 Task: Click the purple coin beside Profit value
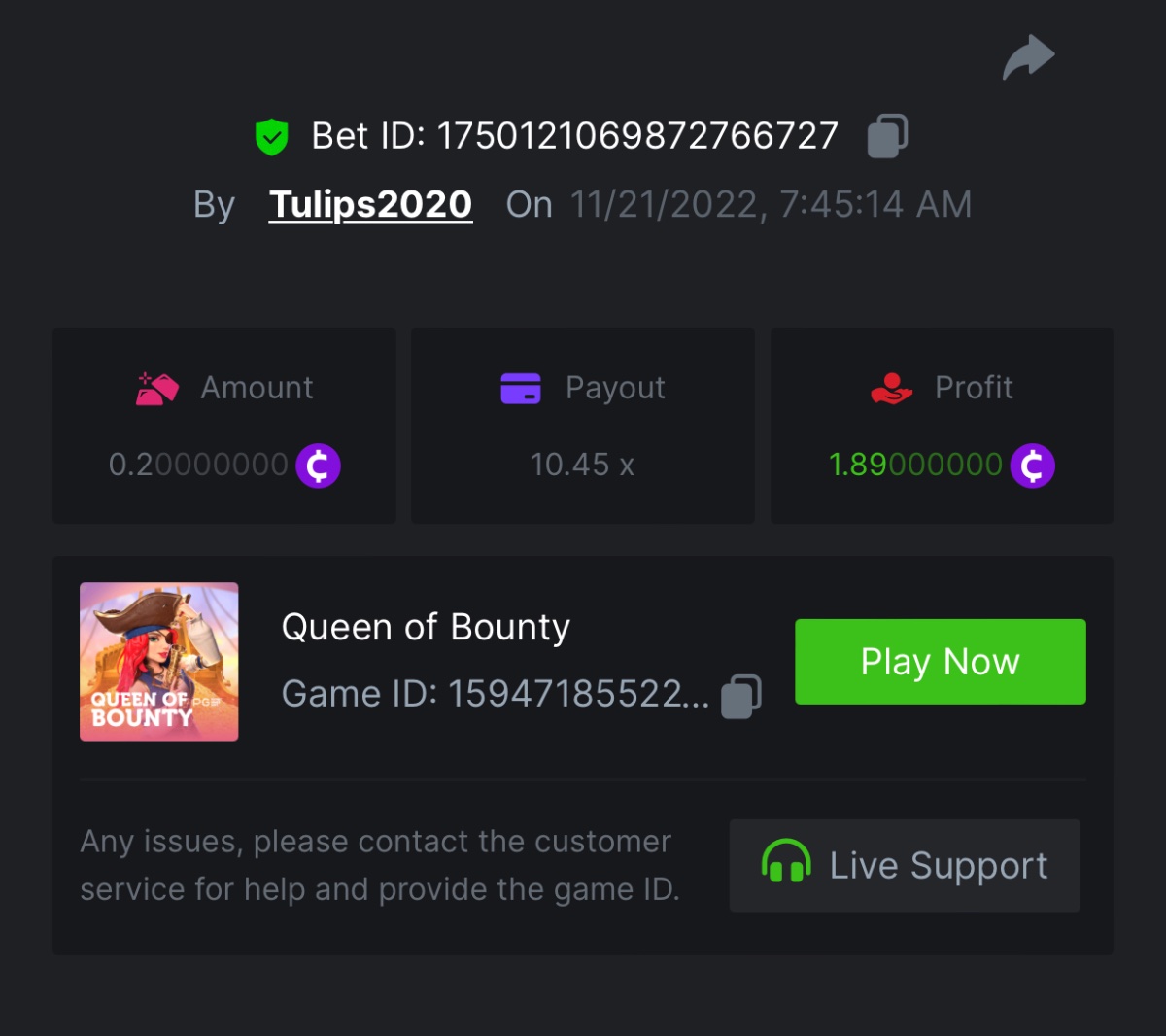(x=1032, y=466)
